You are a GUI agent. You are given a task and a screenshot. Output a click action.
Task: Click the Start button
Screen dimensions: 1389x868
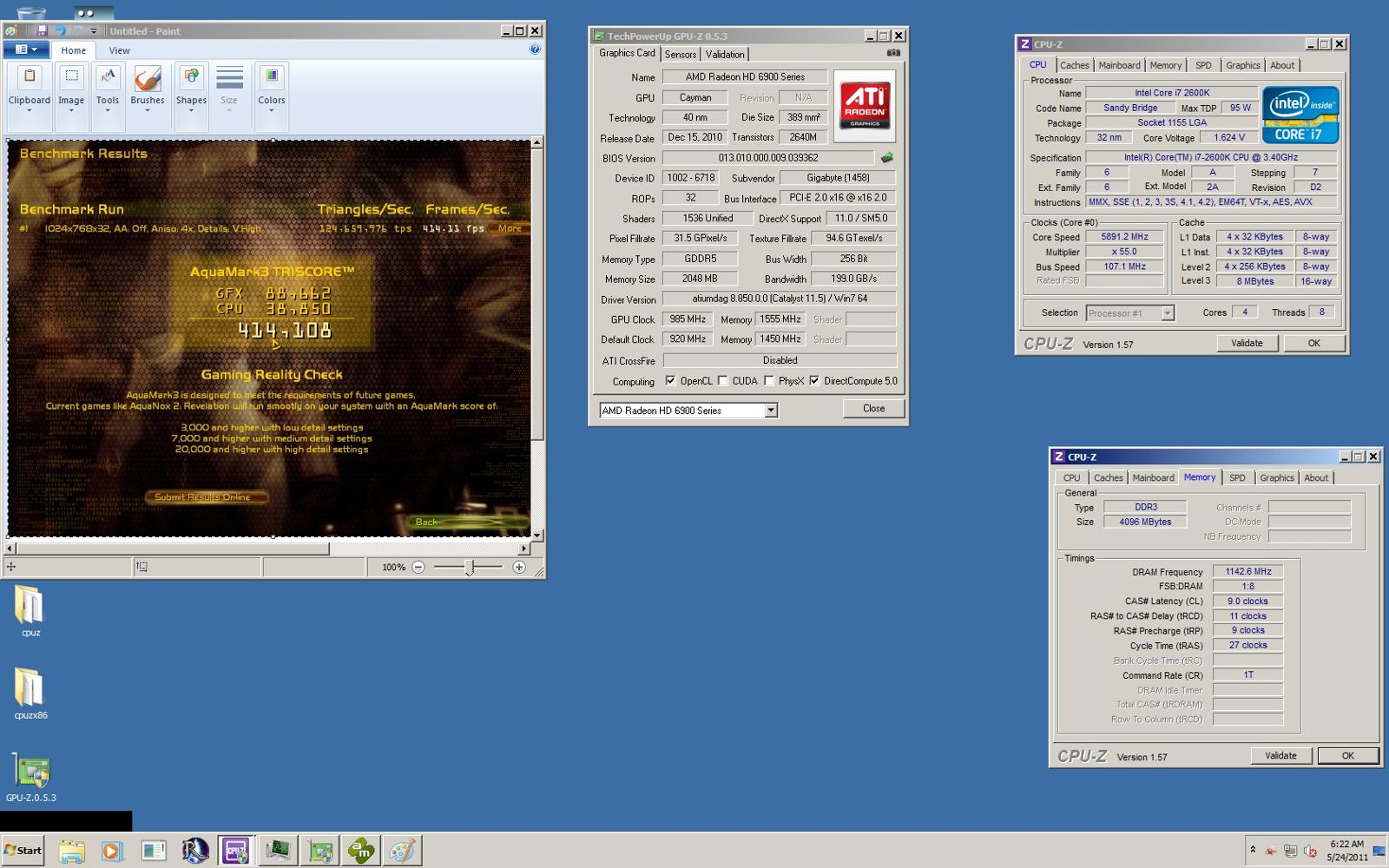coord(23,851)
